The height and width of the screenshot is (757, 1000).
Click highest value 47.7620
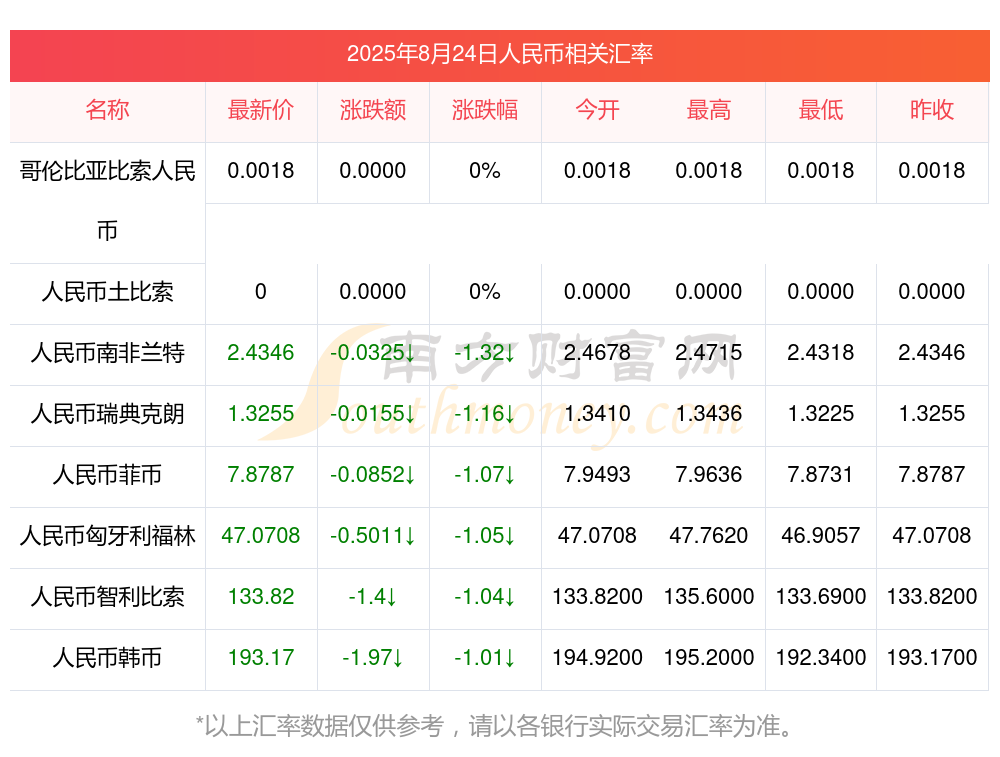point(709,536)
